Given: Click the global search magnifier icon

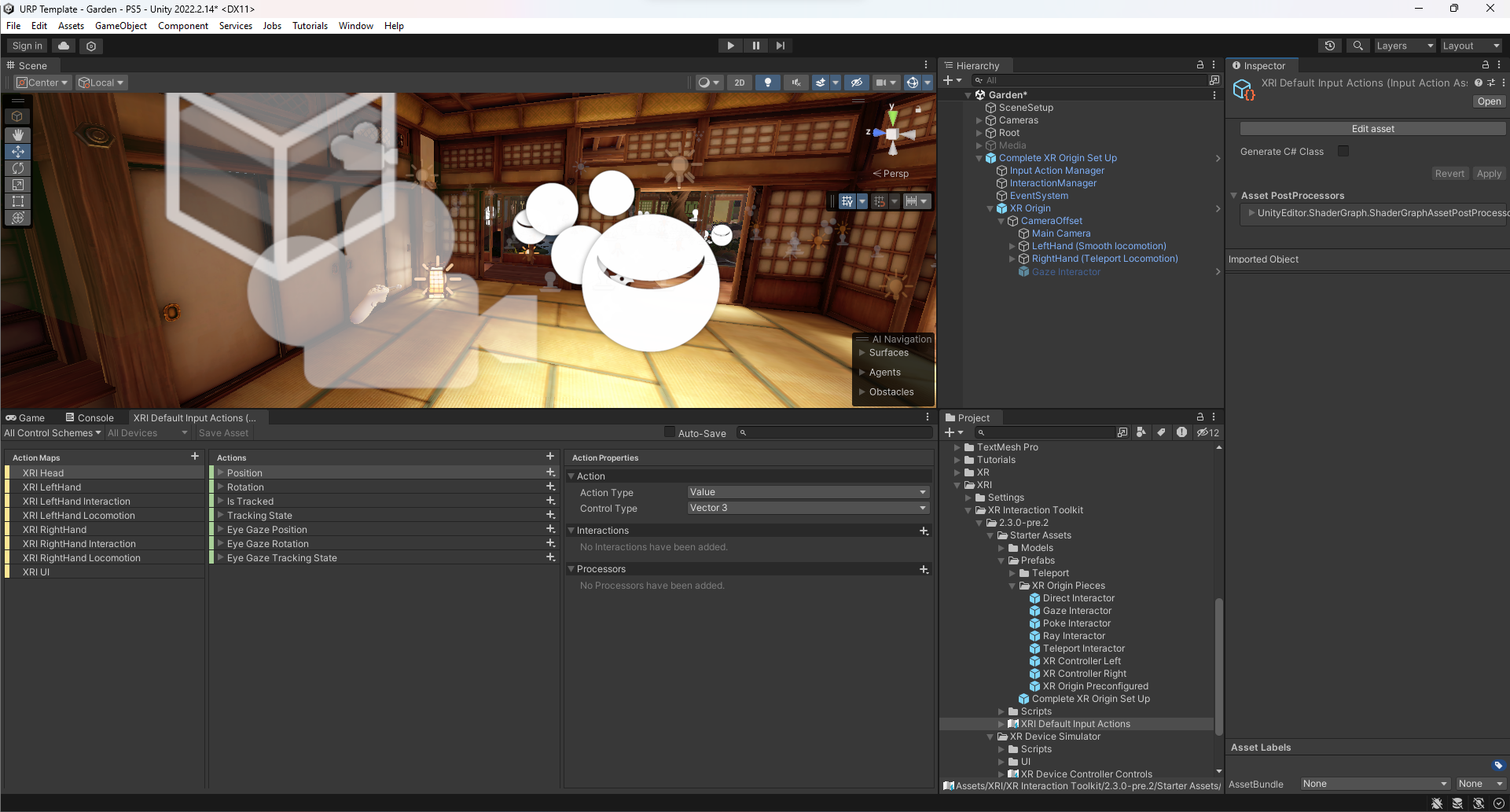Looking at the screenshot, I should (1358, 46).
